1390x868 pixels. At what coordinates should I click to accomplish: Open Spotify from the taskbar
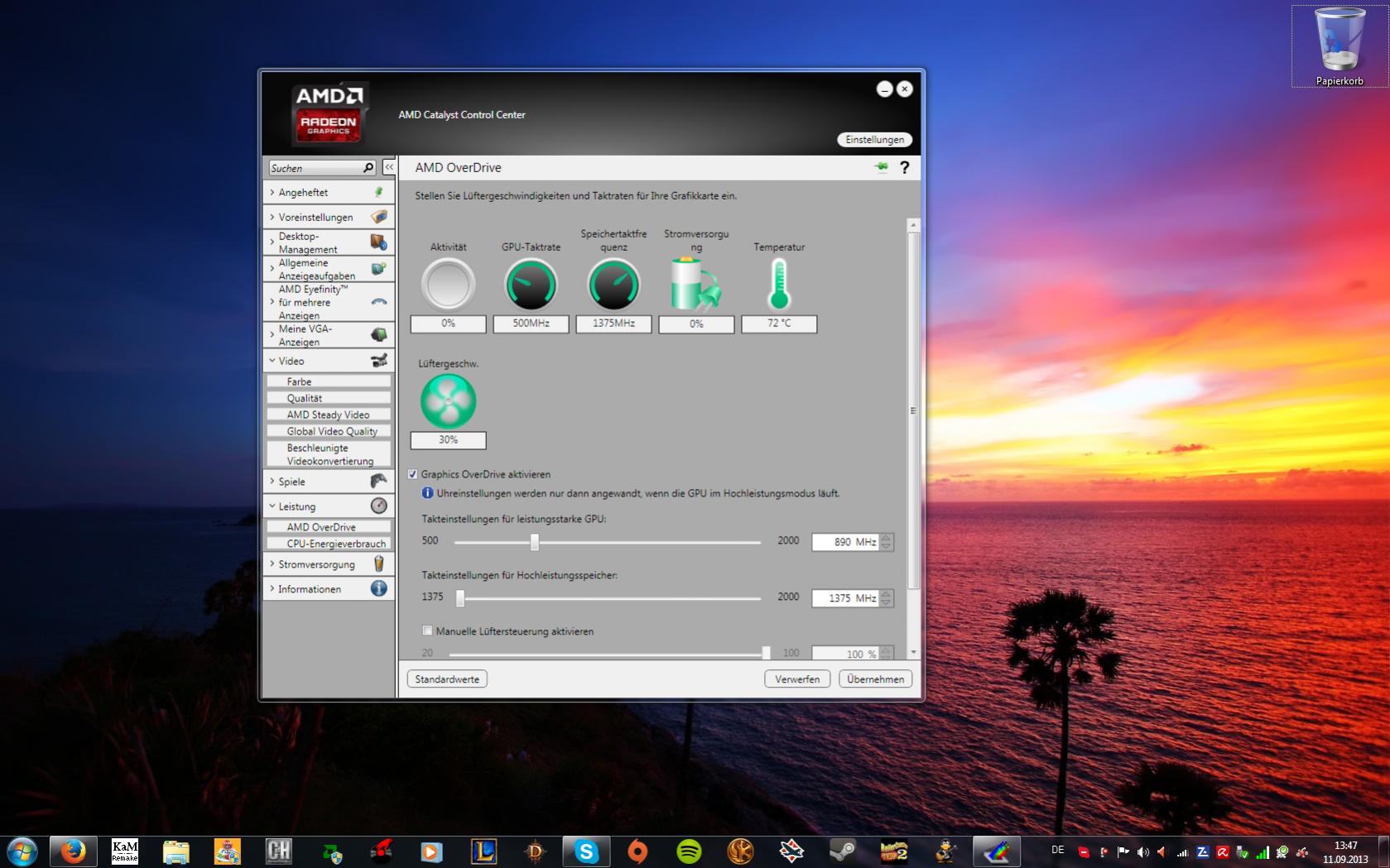tap(689, 851)
